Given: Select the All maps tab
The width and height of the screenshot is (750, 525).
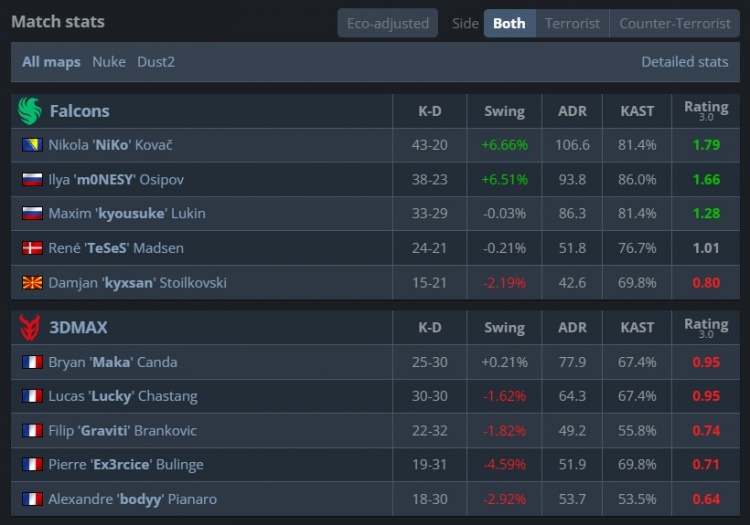Looking at the screenshot, I should click(50, 62).
